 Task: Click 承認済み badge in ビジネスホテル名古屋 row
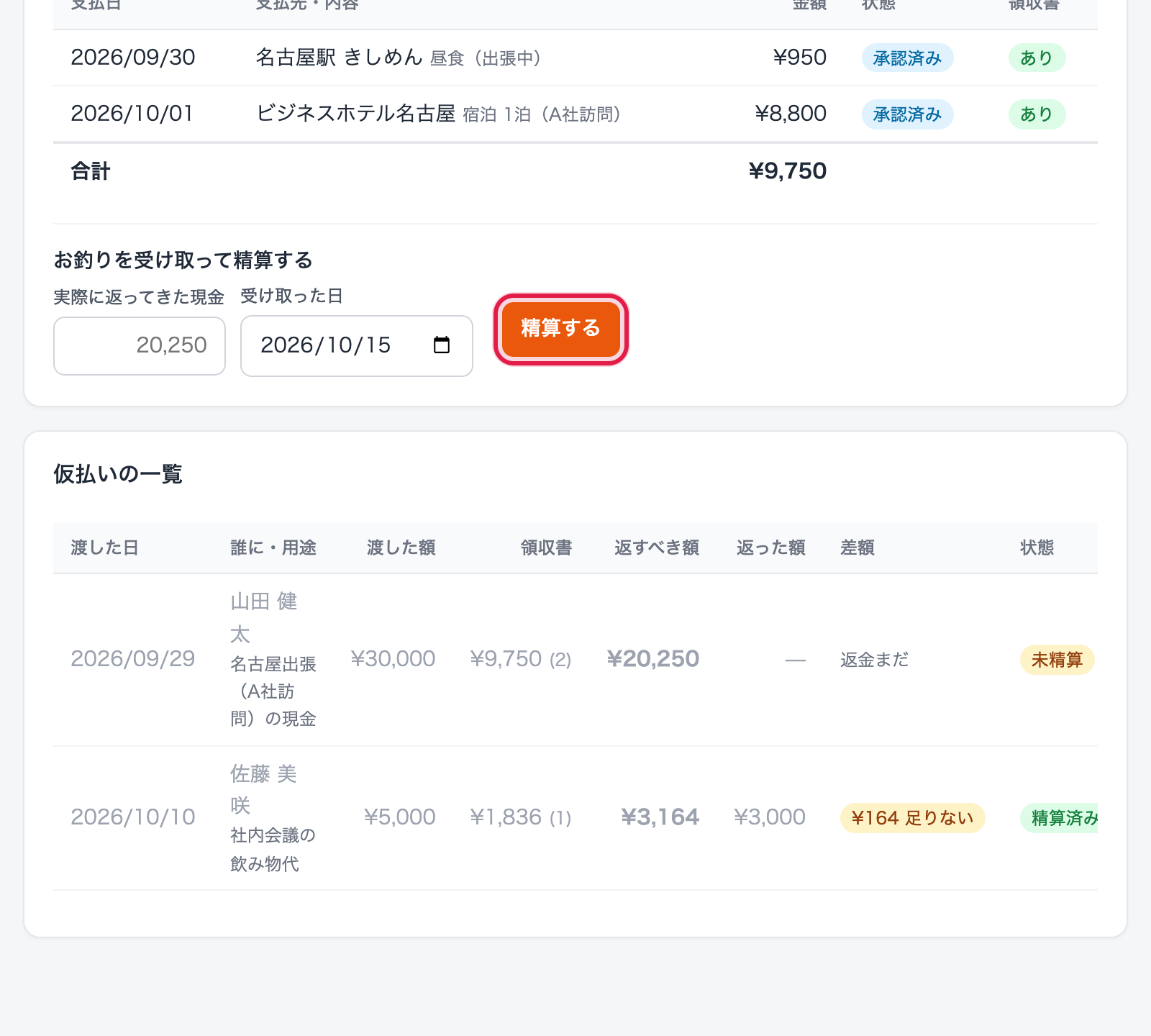[907, 114]
